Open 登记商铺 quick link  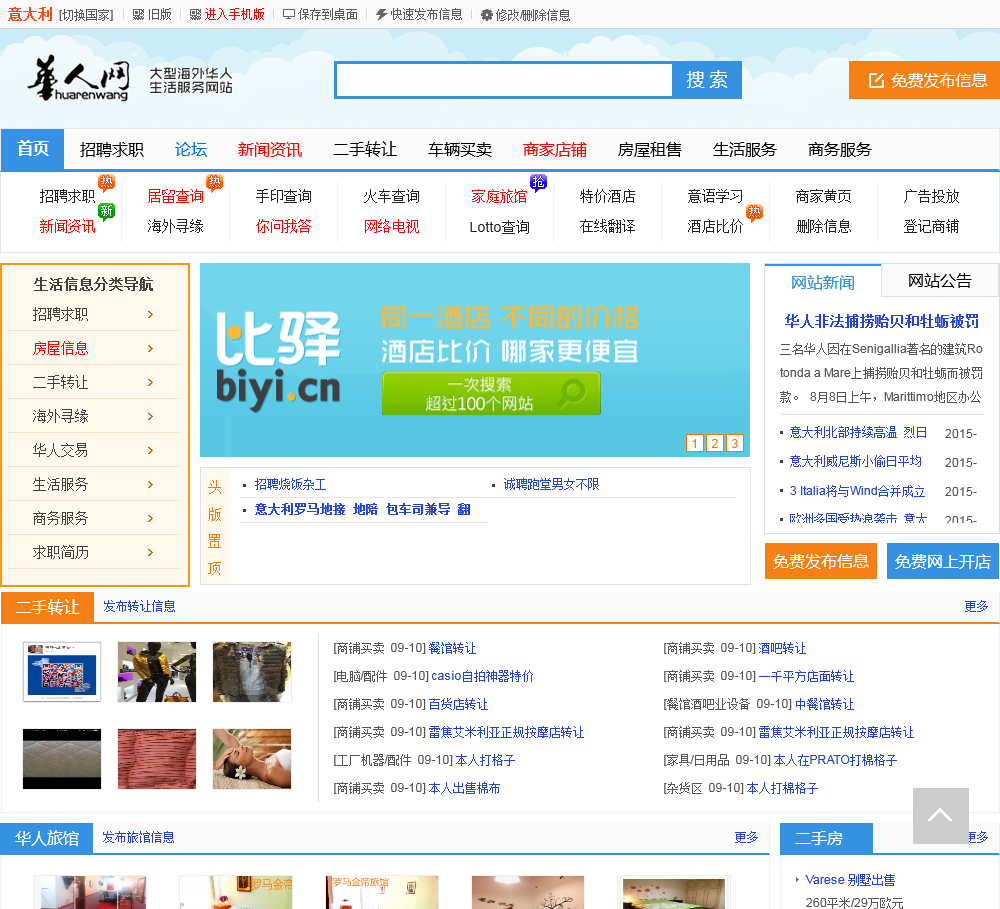(x=931, y=226)
